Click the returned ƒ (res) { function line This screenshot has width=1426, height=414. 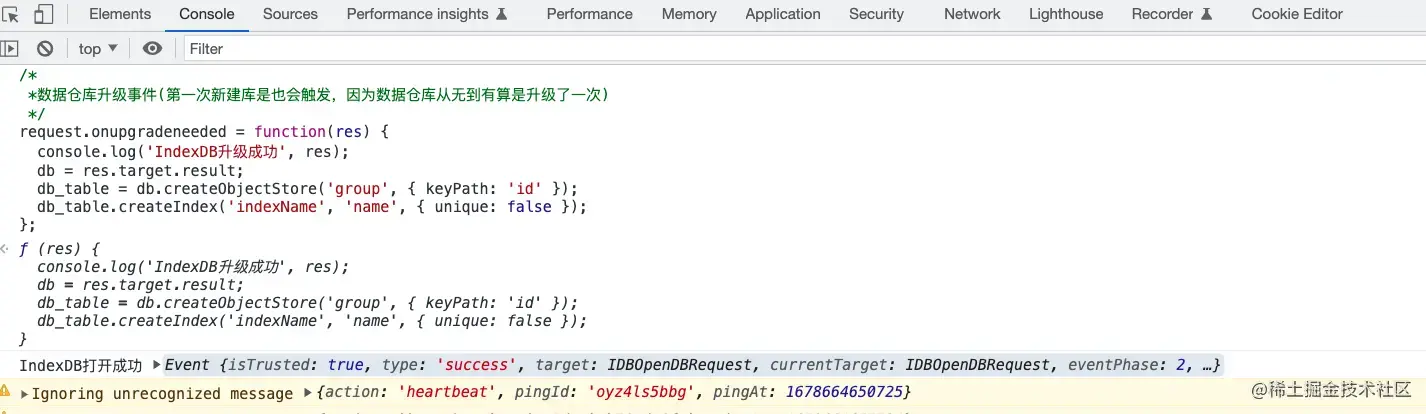60,248
